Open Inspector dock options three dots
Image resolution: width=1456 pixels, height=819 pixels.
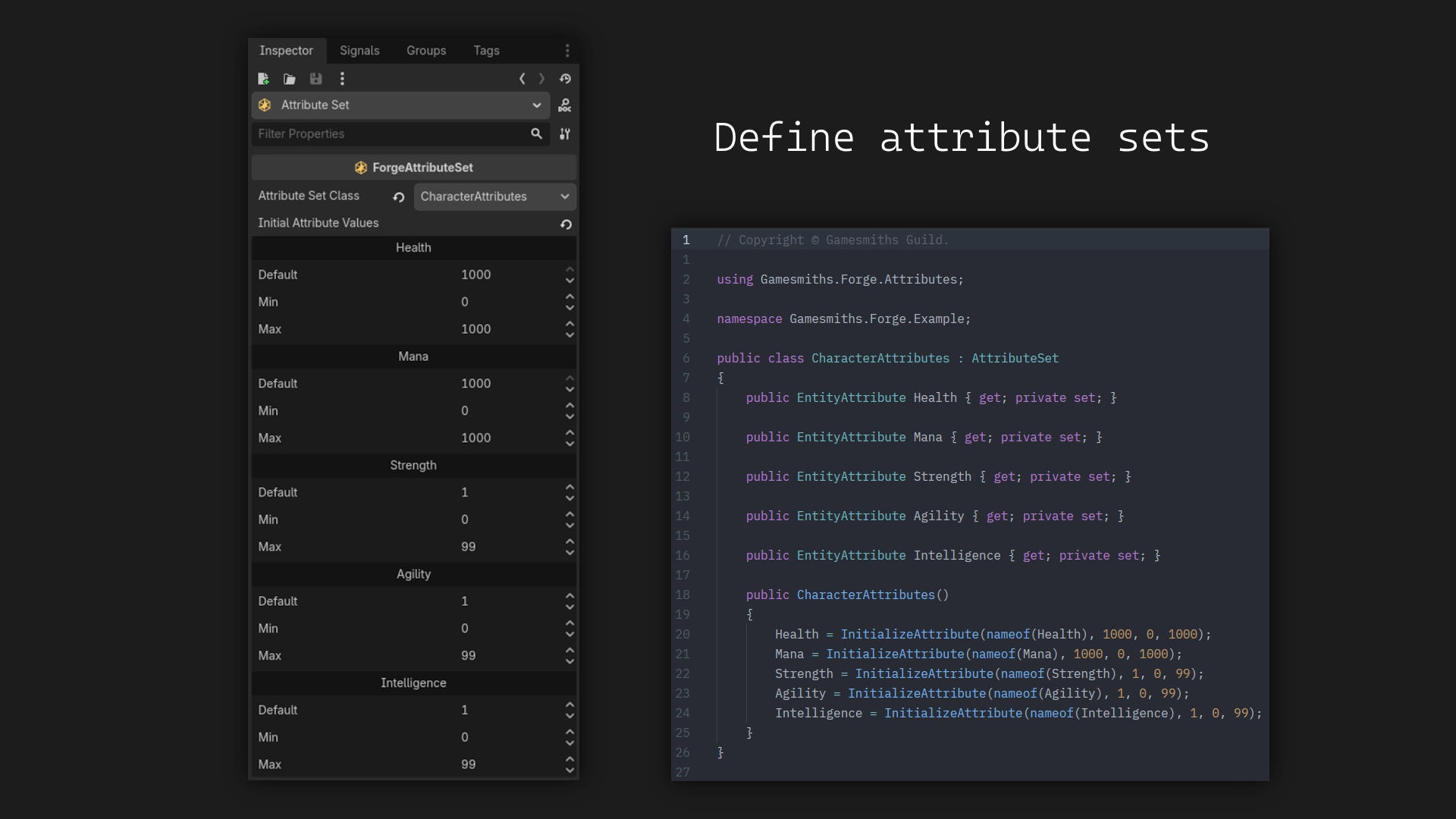[567, 51]
